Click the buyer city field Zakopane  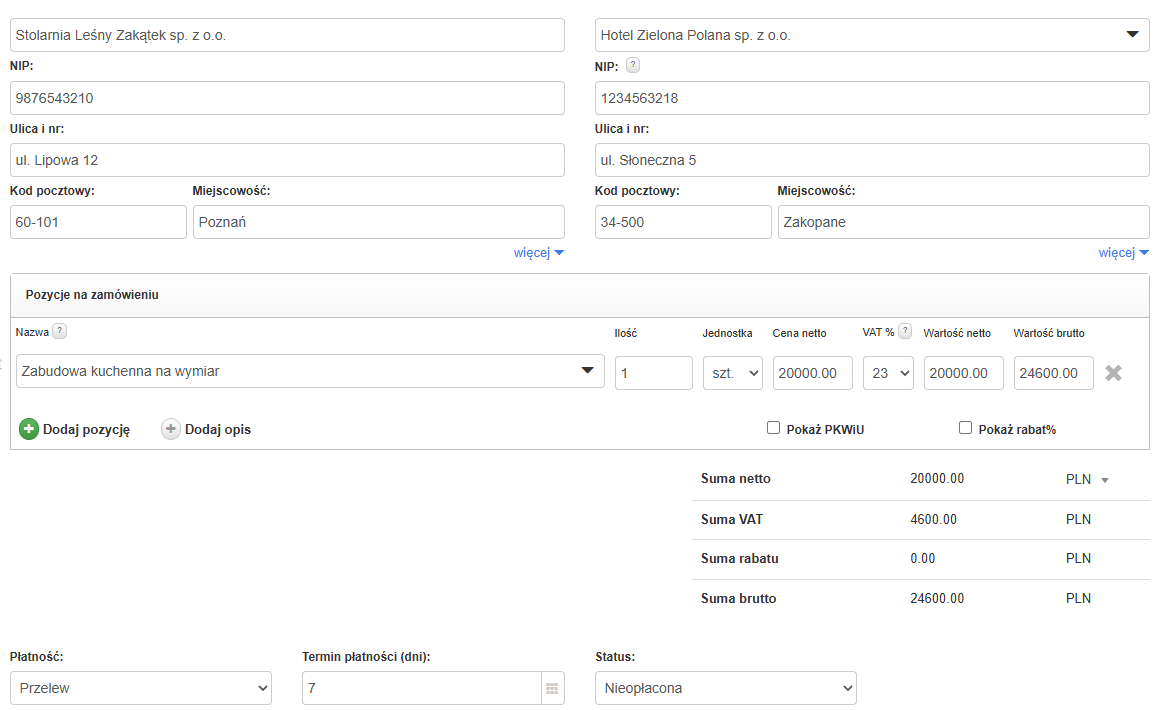964,223
